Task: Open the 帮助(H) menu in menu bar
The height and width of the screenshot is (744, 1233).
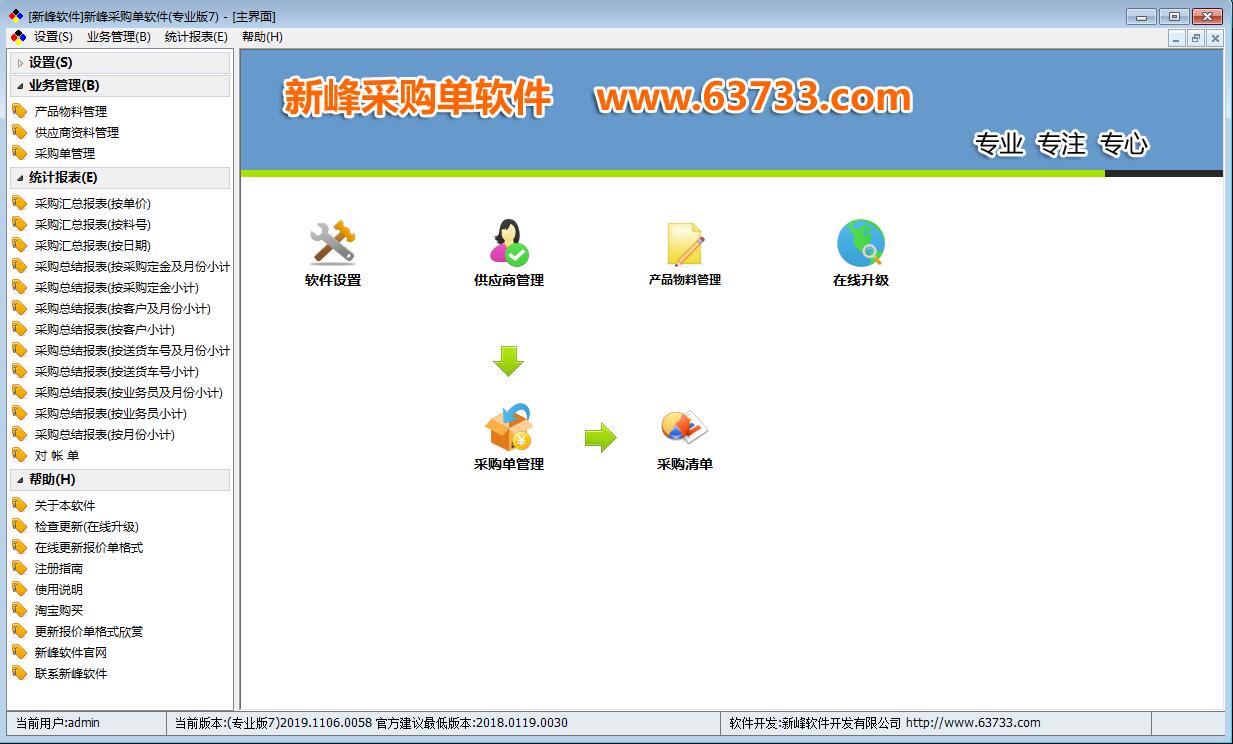Action: click(262, 37)
